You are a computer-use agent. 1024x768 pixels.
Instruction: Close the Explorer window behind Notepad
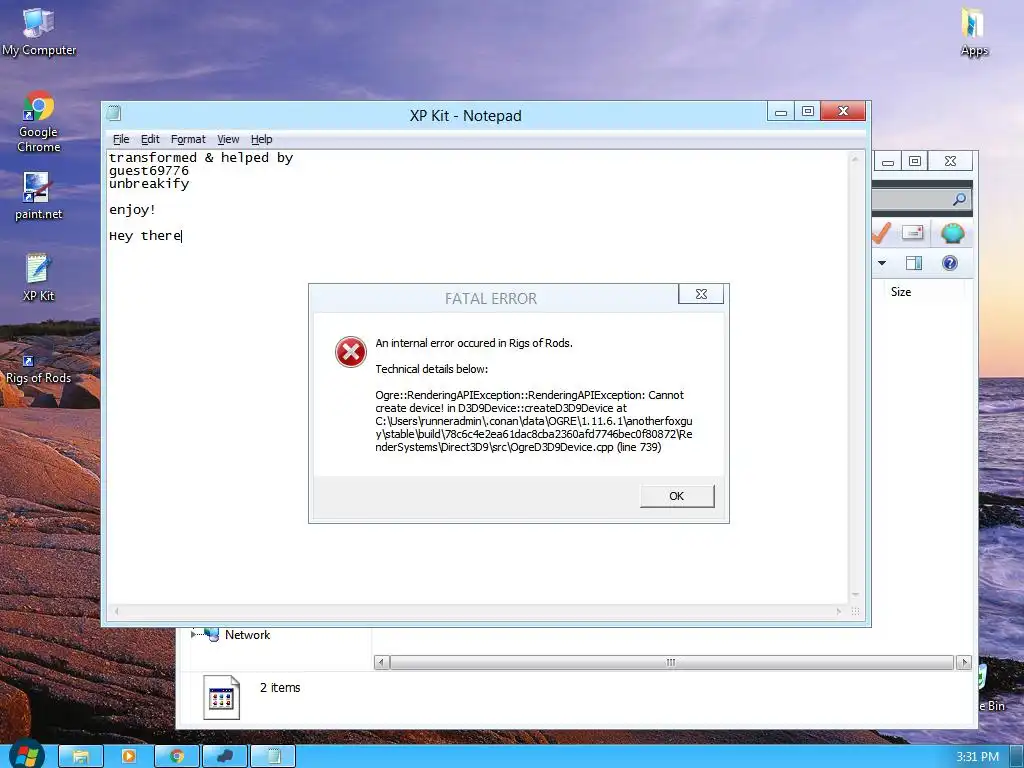950,161
